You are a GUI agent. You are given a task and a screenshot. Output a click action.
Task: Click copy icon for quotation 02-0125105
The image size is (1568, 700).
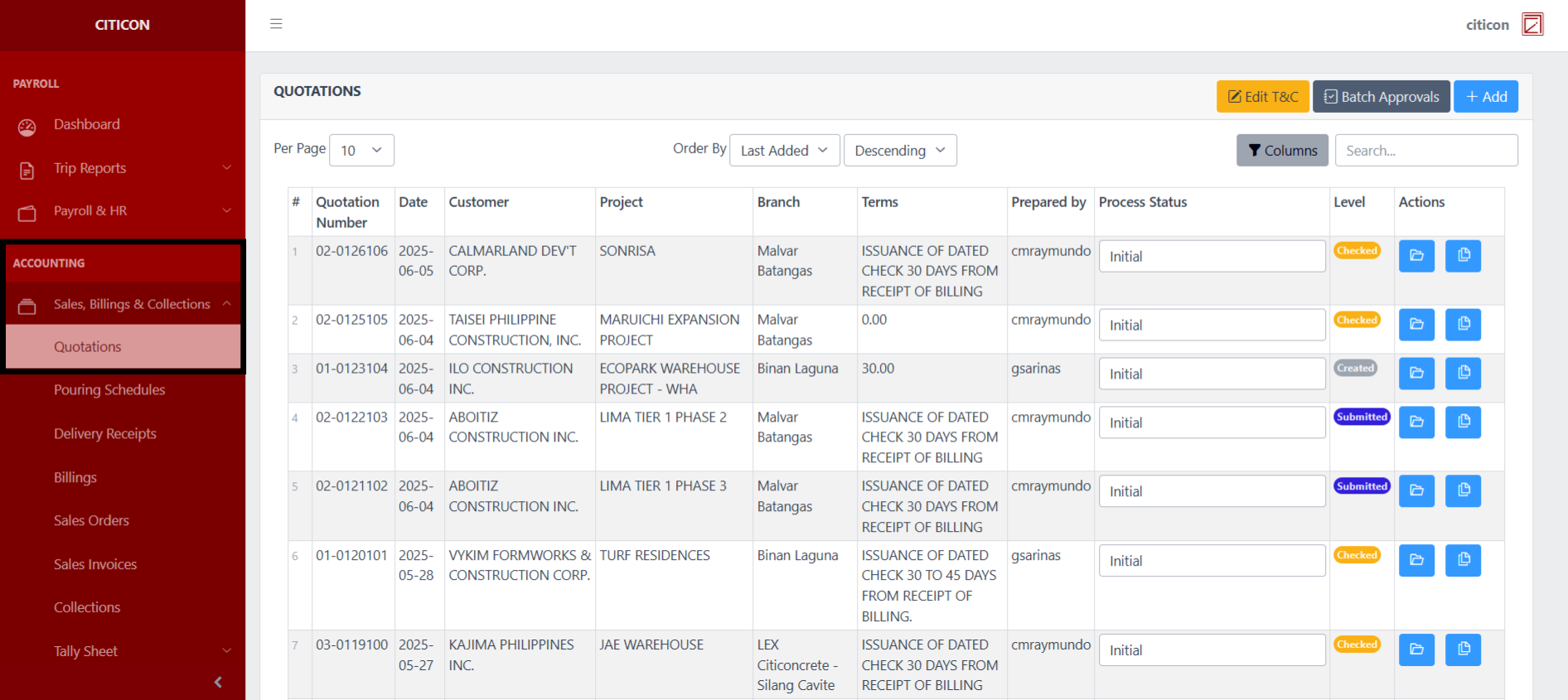pyautogui.click(x=1463, y=325)
